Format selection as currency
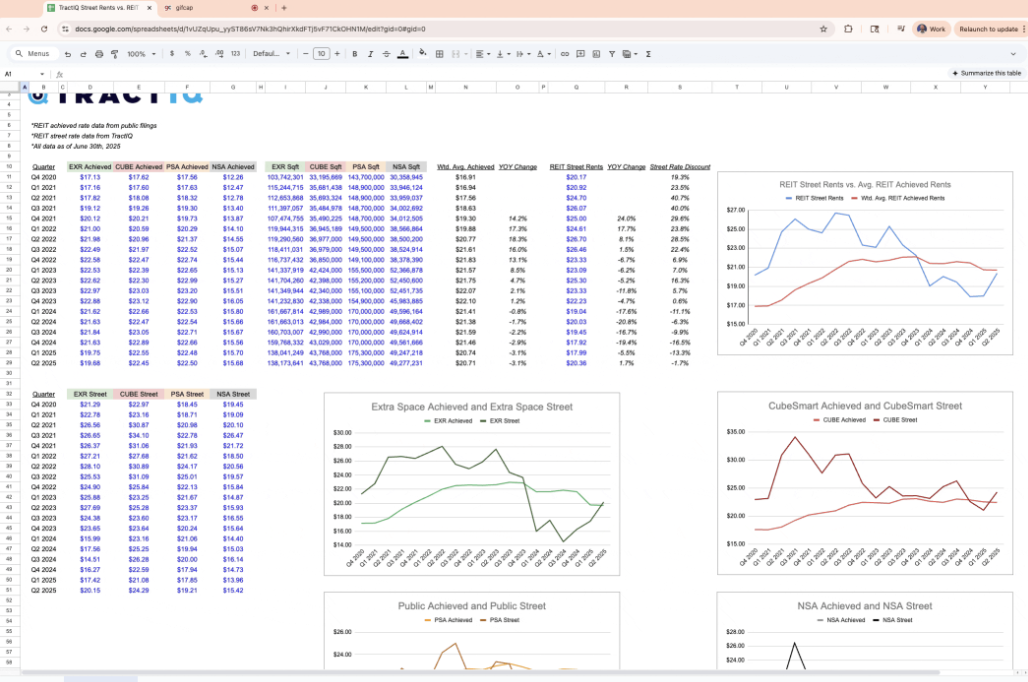This screenshot has width=1028, height=682. click(x=173, y=54)
